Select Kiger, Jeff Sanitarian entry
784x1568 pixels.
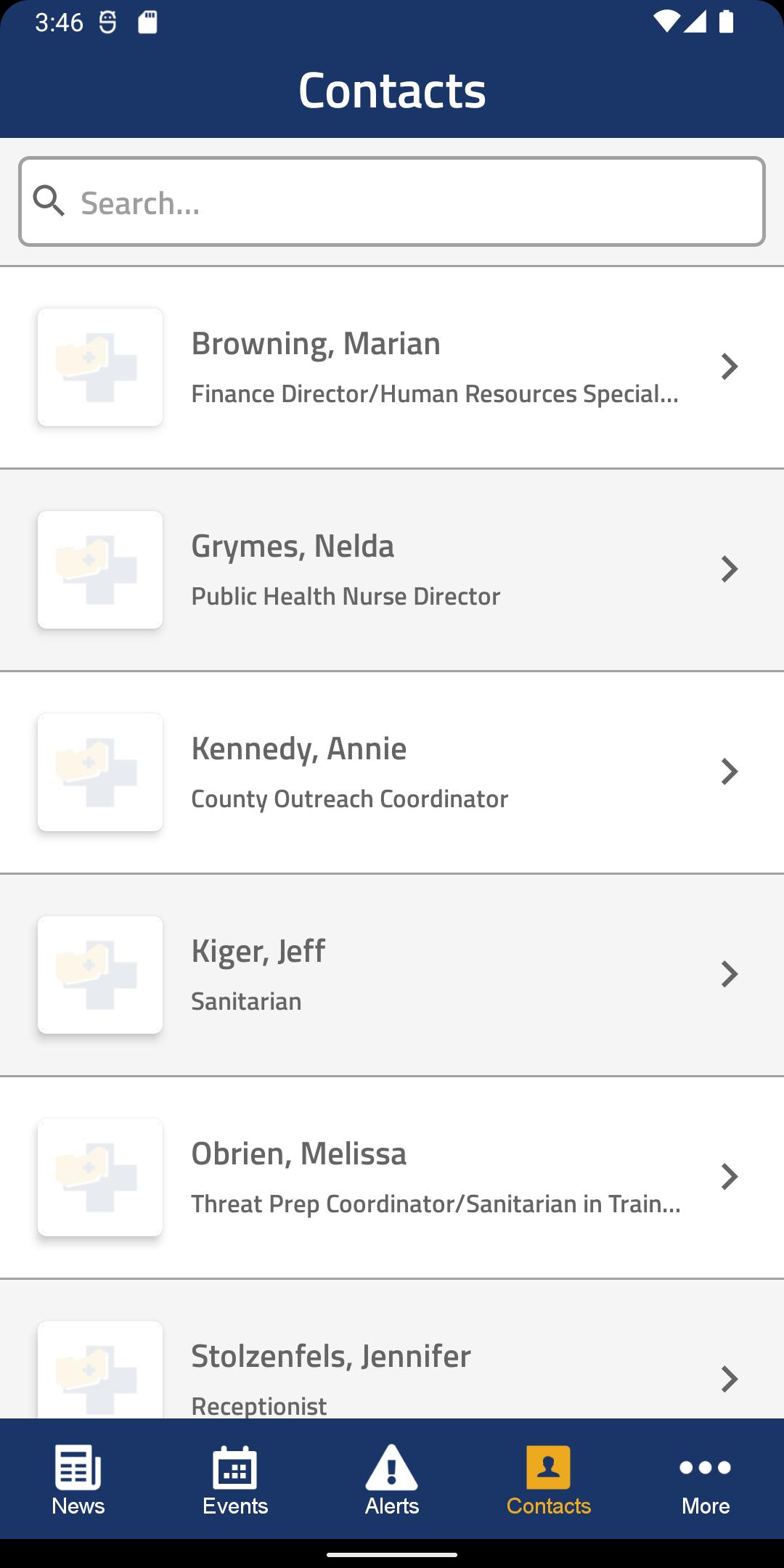coord(392,975)
